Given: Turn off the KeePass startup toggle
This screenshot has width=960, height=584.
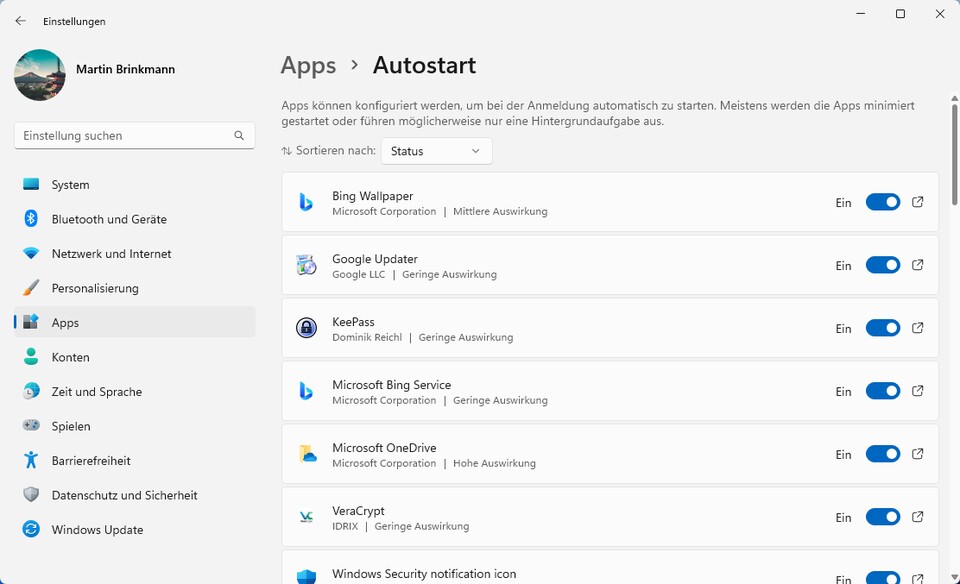Looking at the screenshot, I should (882, 328).
